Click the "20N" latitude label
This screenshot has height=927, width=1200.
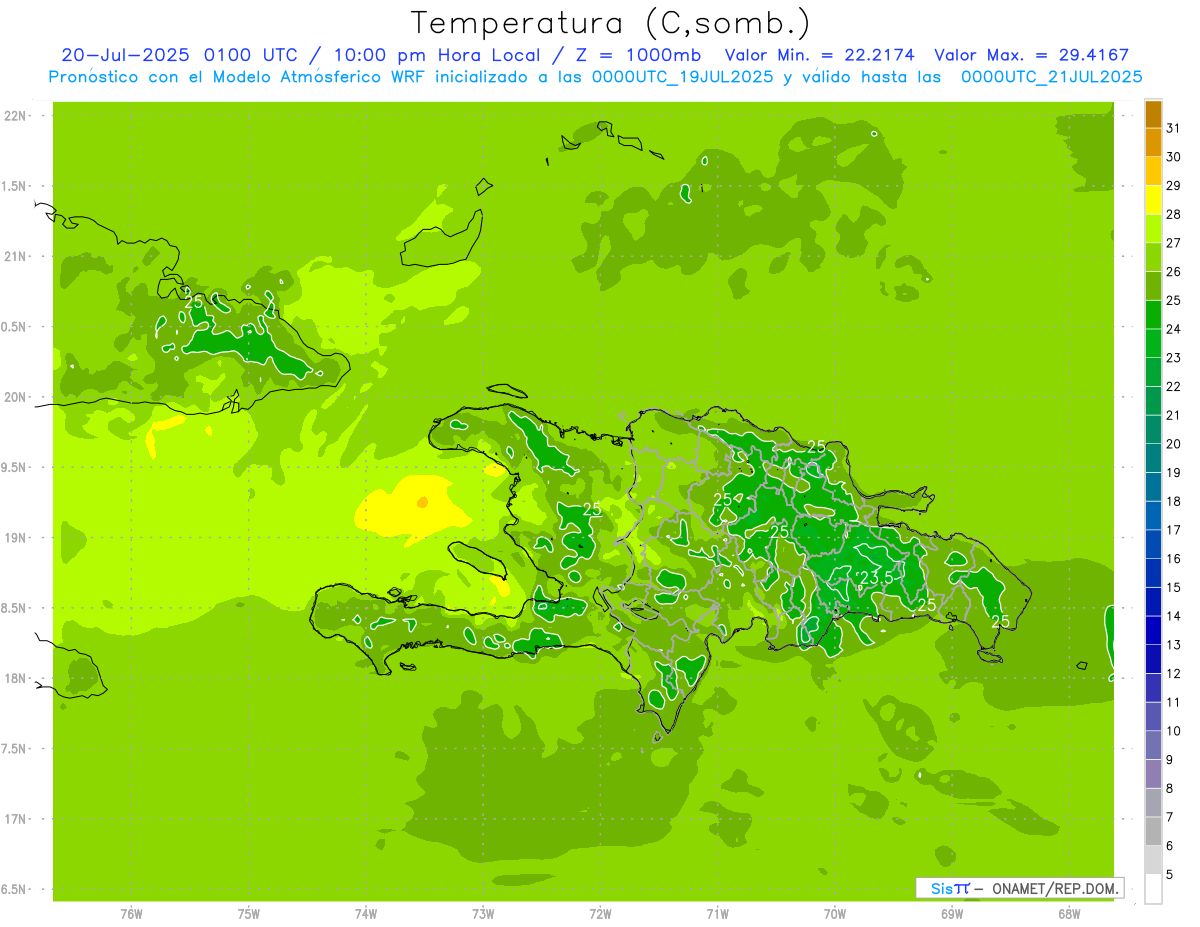pos(15,397)
